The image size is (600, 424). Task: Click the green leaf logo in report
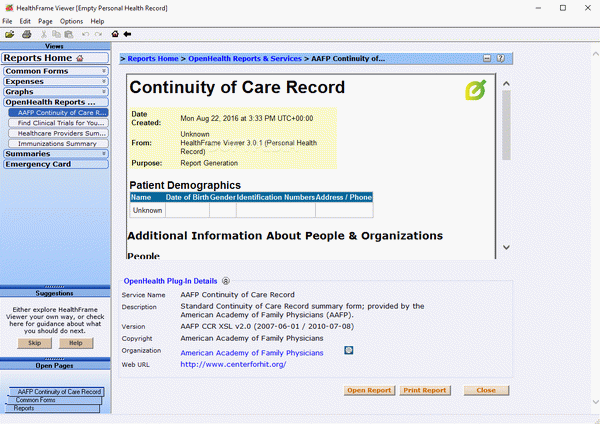tap(476, 90)
